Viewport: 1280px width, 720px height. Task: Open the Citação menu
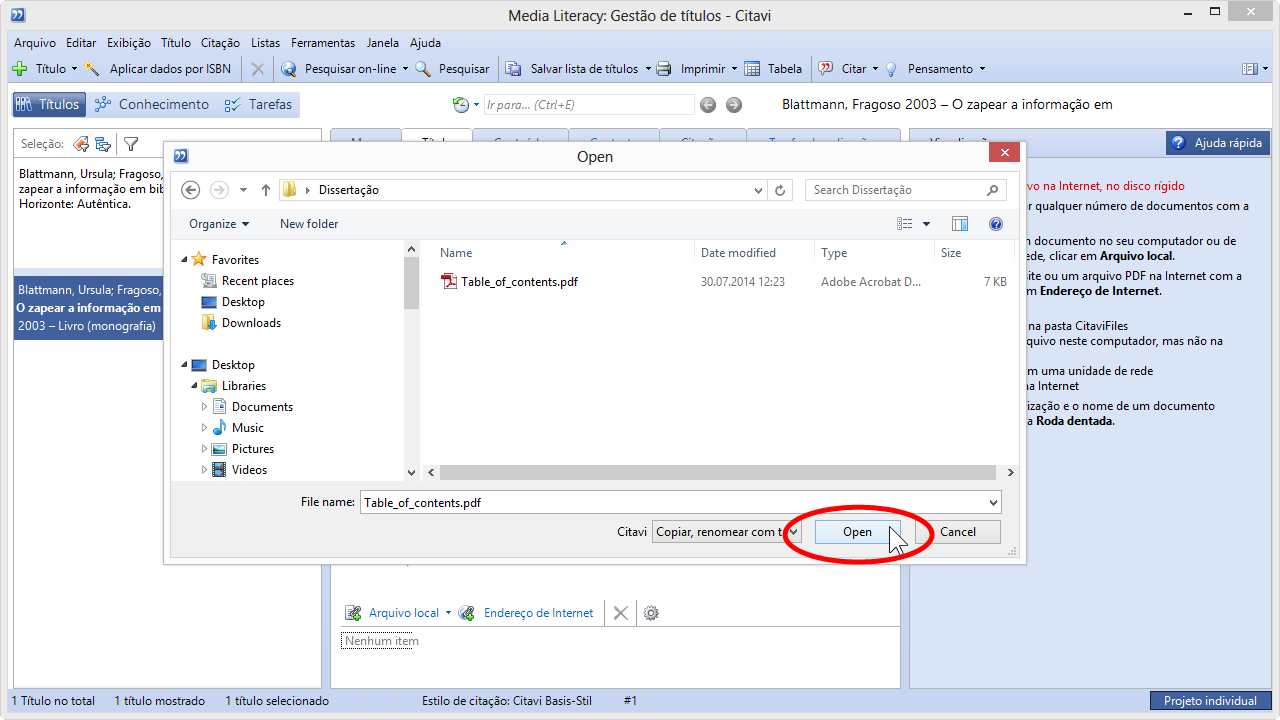tap(220, 43)
